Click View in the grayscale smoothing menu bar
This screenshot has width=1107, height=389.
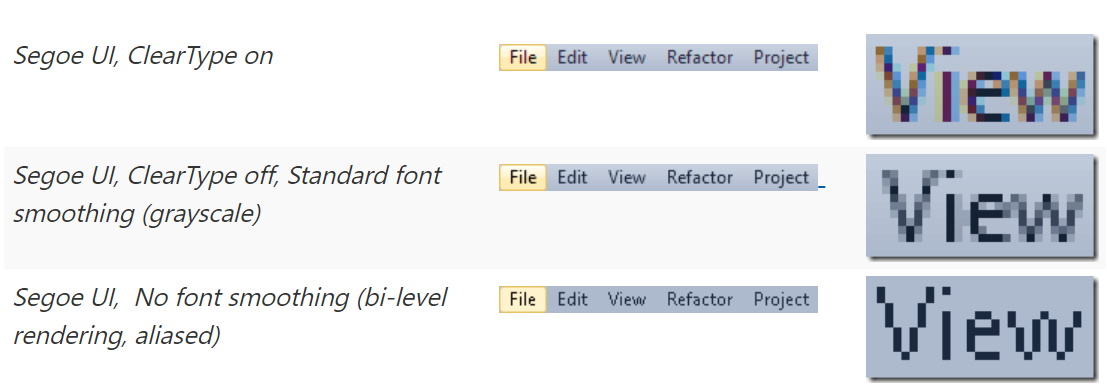627,177
